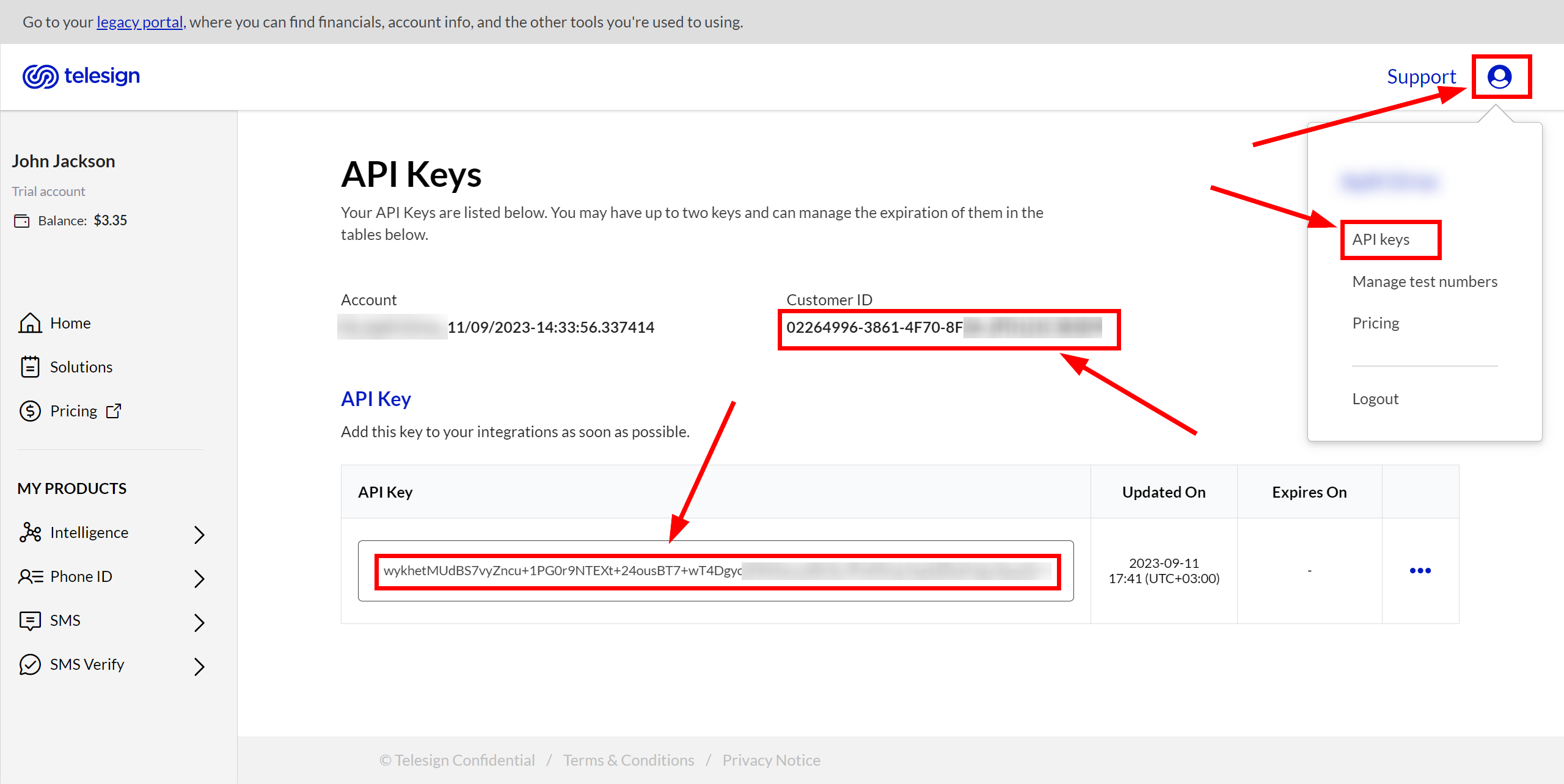Viewport: 1564px width, 784px height.
Task: Click the Intelligence sidebar icon
Action: tap(29, 533)
